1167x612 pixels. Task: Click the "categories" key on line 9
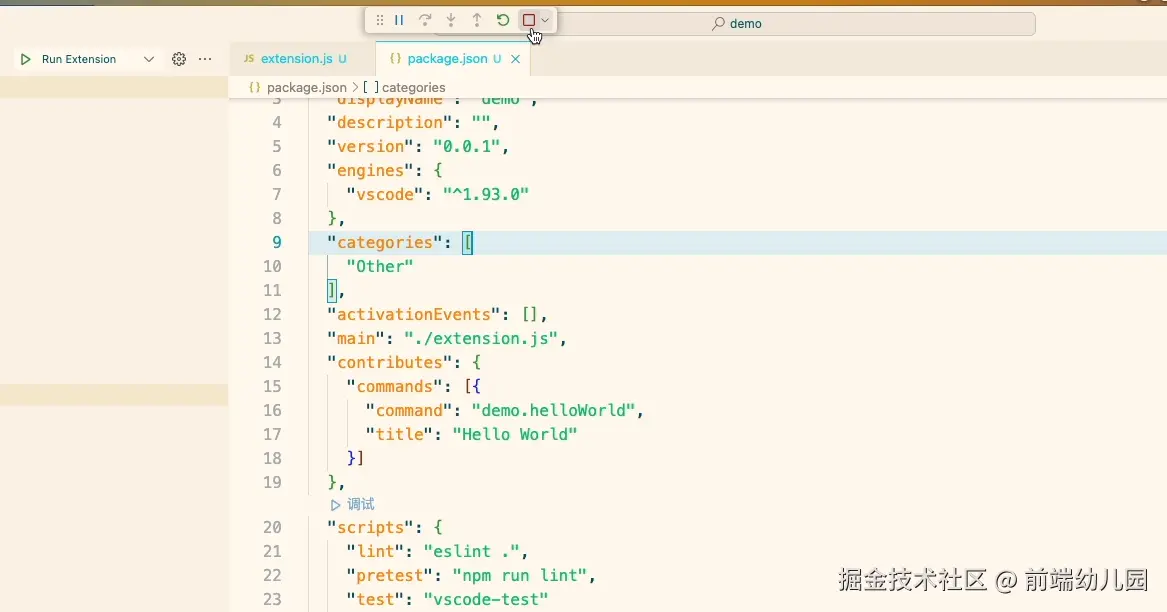385,242
